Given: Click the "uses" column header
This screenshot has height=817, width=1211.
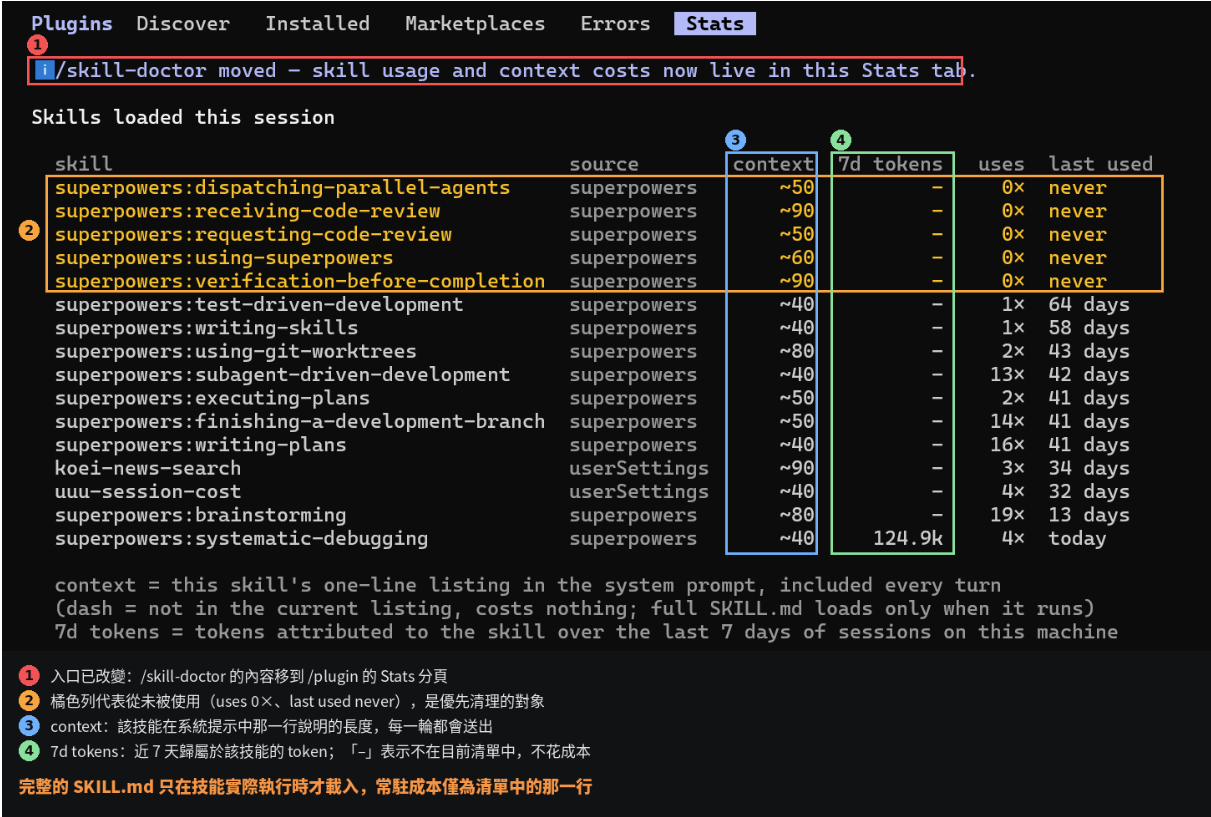Looking at the screenshot, I should 1001,164.
